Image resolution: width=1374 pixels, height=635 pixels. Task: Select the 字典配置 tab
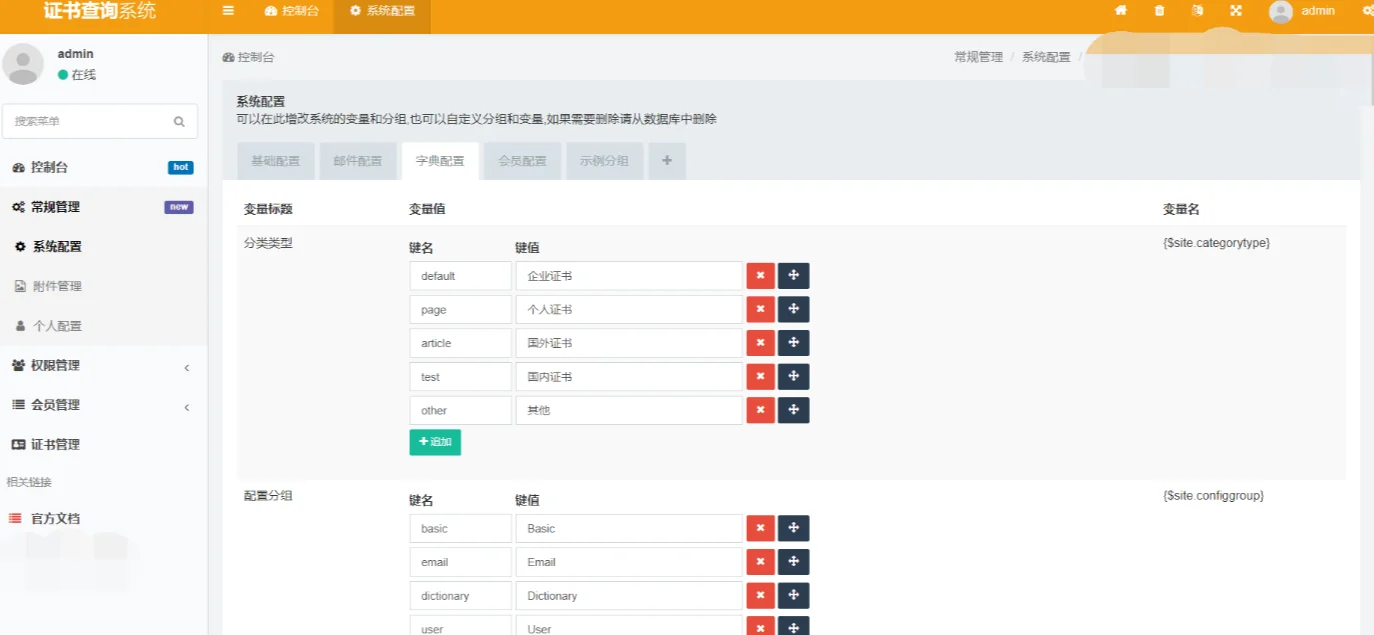pos(440,161)
